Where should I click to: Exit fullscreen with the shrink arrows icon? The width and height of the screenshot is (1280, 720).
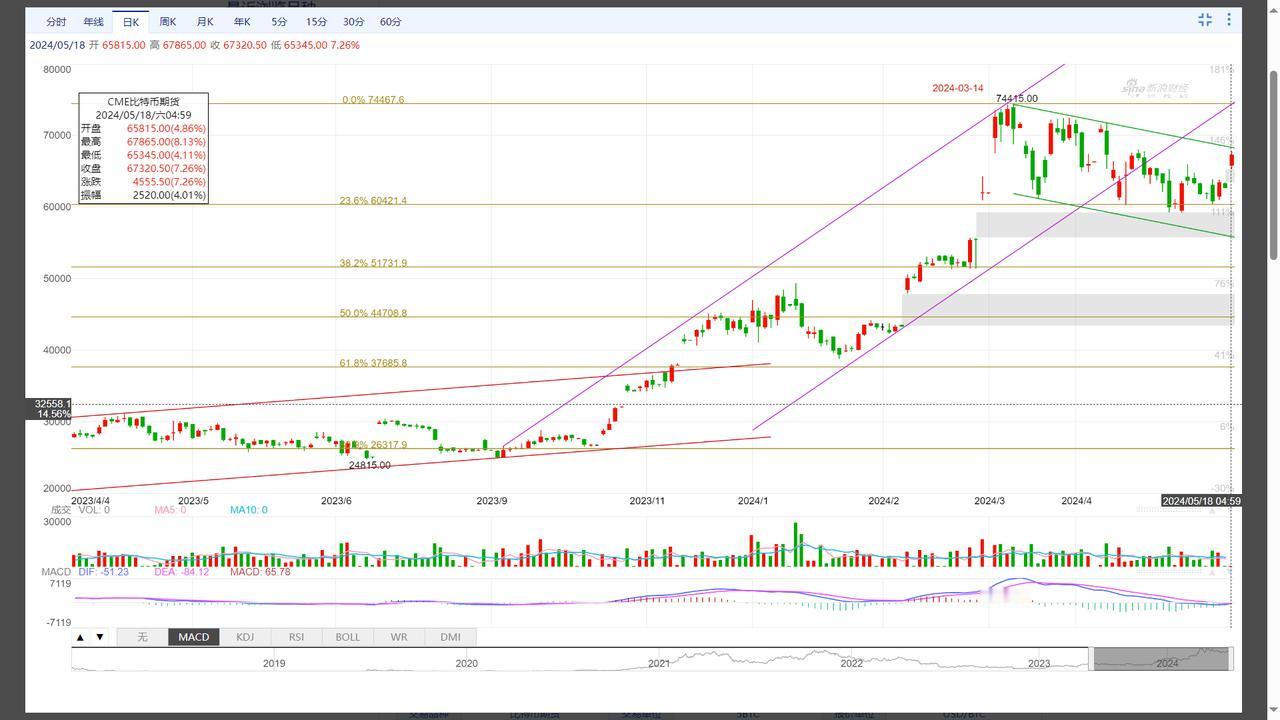coord(1205,20)
